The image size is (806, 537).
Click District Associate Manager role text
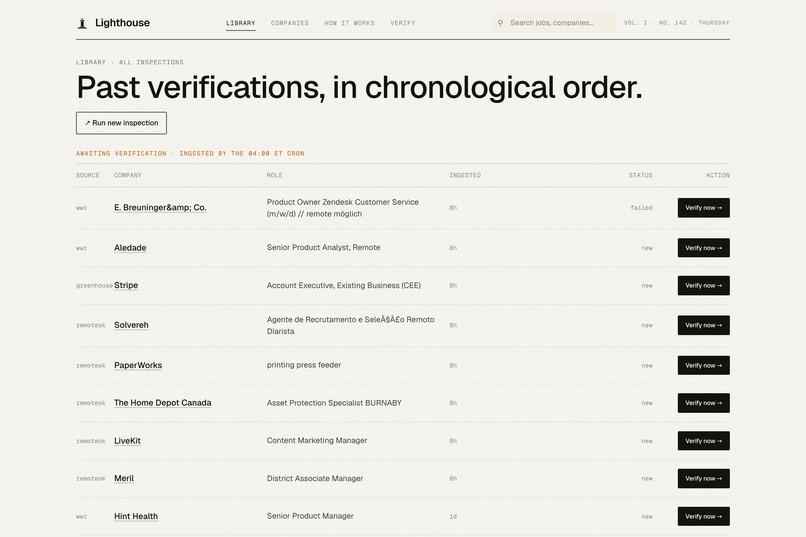[x=315, y=478]
